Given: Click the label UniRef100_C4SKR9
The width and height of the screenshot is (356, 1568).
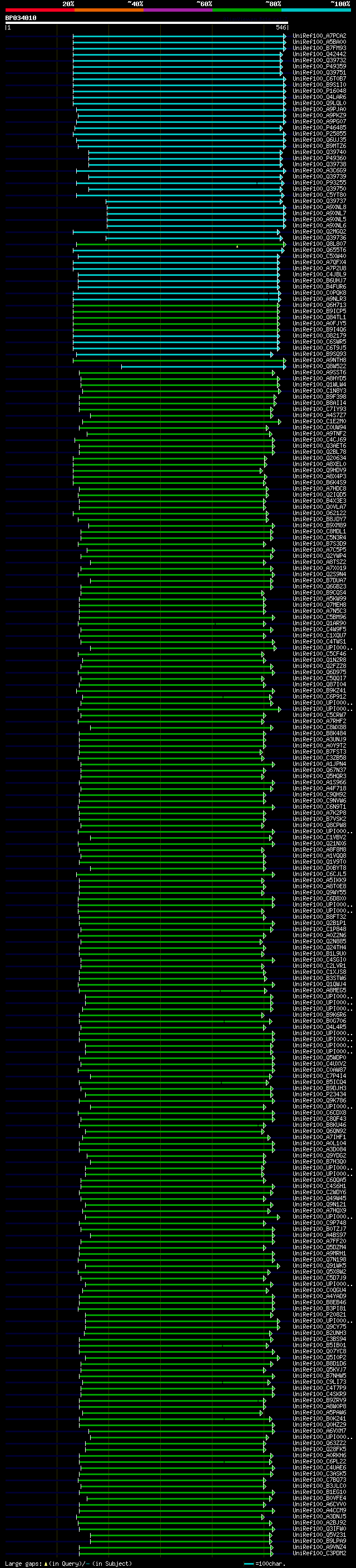Looking at the screenshot, I should 319,1394.
